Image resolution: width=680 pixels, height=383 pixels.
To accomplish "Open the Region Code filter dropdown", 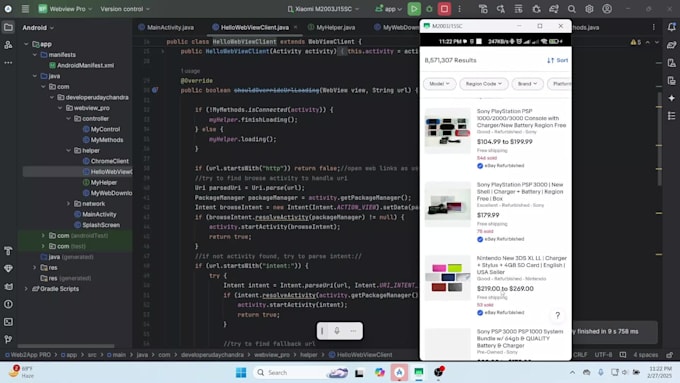I will point(484,84).
